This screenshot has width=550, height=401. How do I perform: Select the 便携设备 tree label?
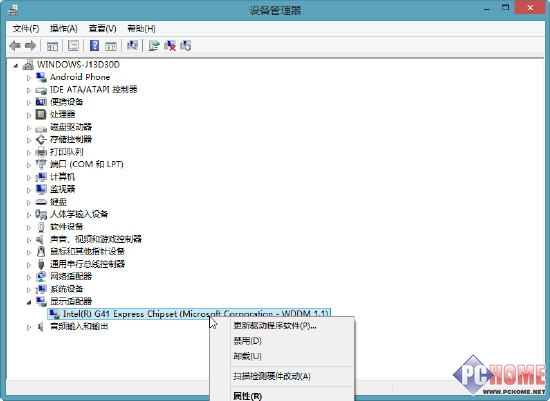pyautogui.click(x=66, y=102)
